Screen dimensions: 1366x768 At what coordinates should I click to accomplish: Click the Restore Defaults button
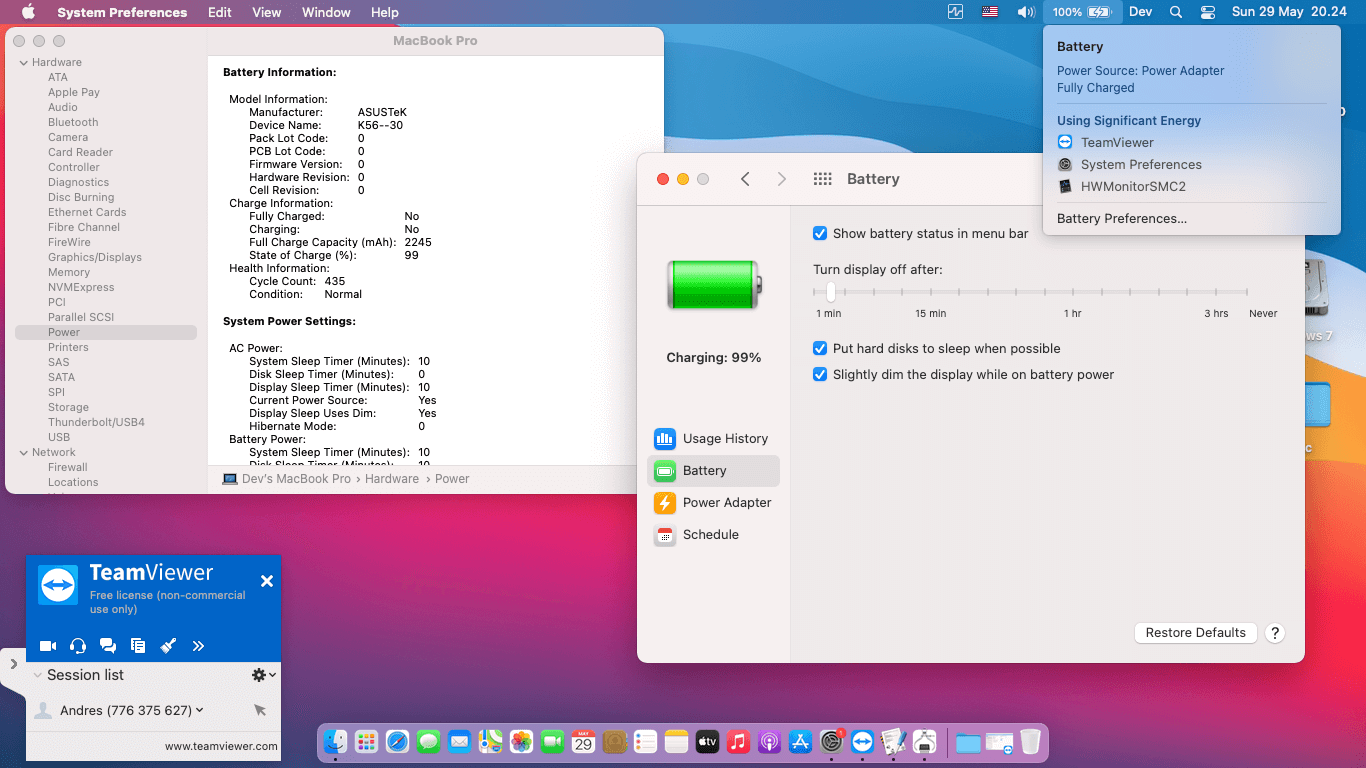pos(1195,632)
